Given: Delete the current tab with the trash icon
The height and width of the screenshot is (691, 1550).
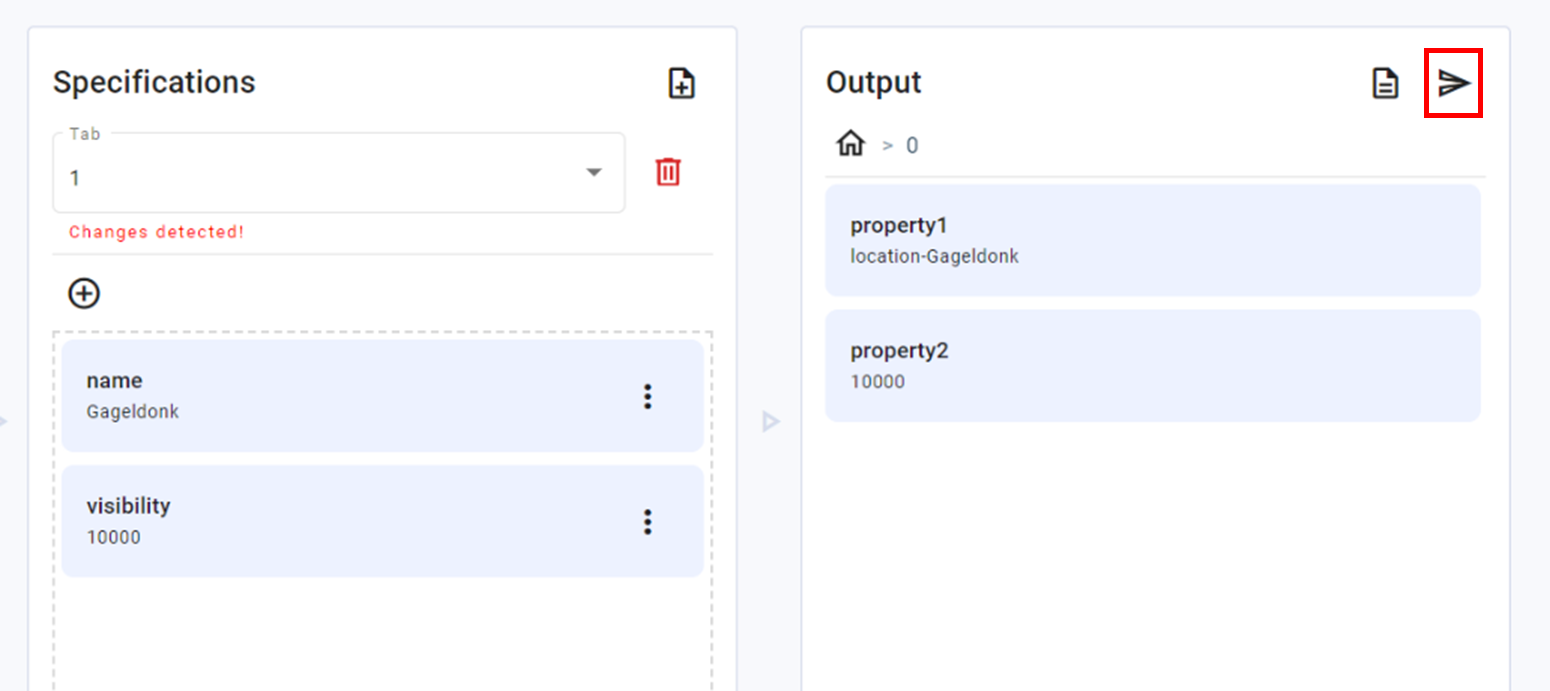Looking at the screenshot, I should [668, 172].
